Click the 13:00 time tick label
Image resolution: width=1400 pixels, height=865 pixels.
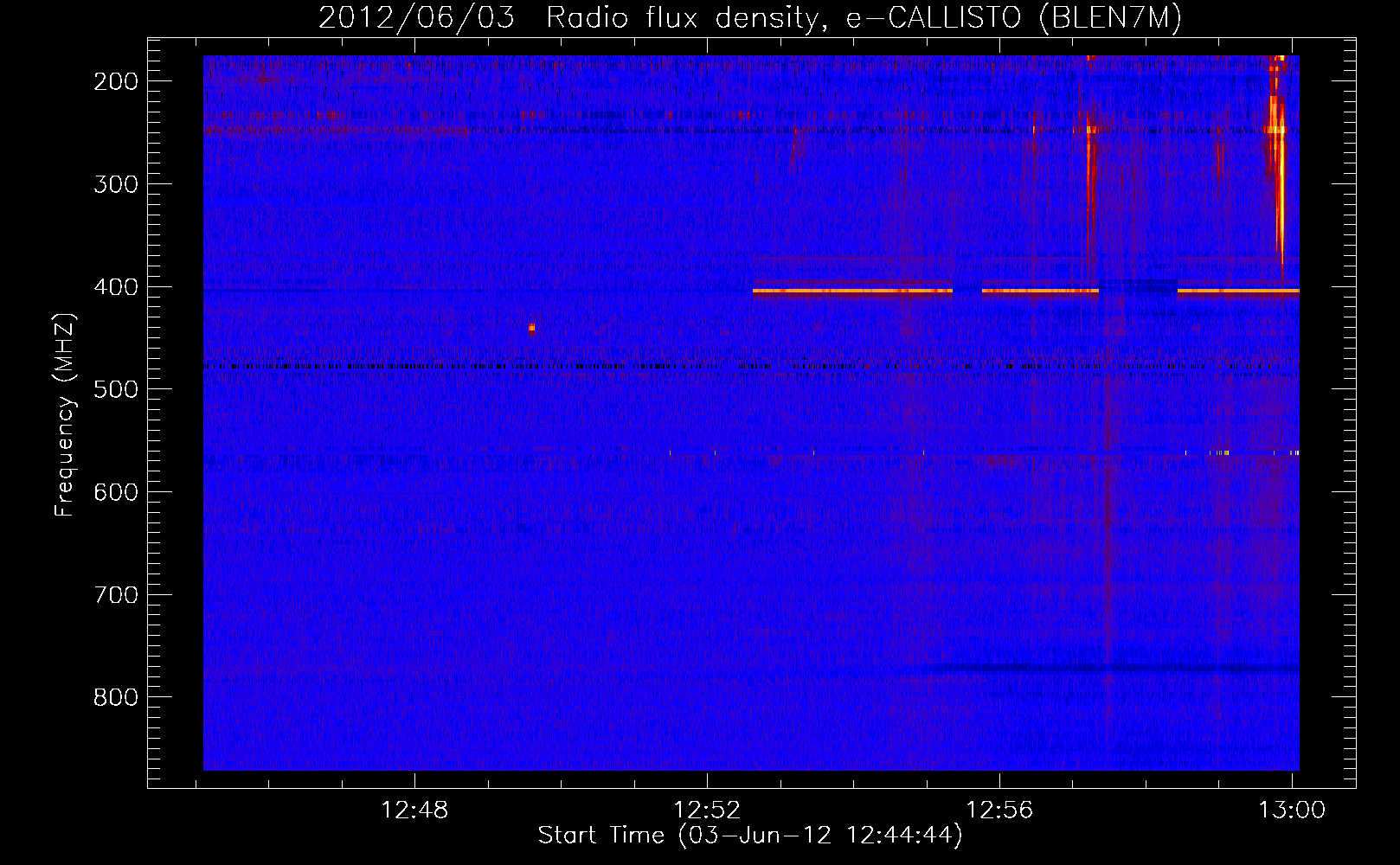[1292, 810]
